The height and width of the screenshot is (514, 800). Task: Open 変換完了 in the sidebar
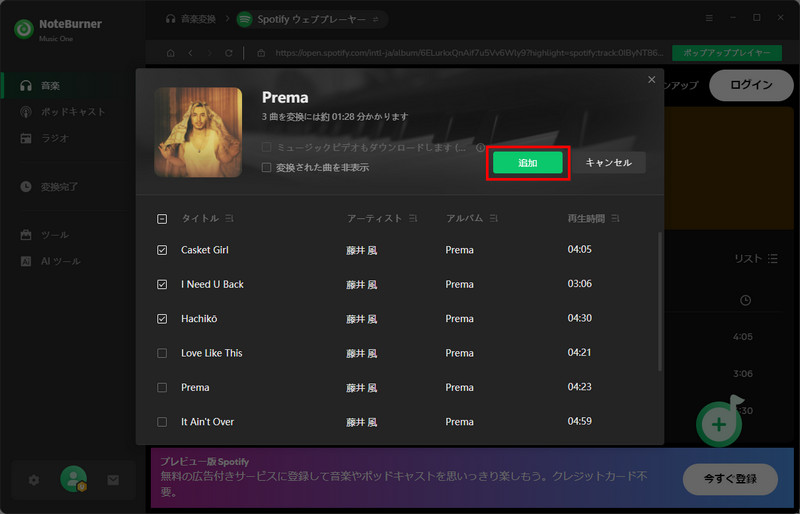pos(59,186)
